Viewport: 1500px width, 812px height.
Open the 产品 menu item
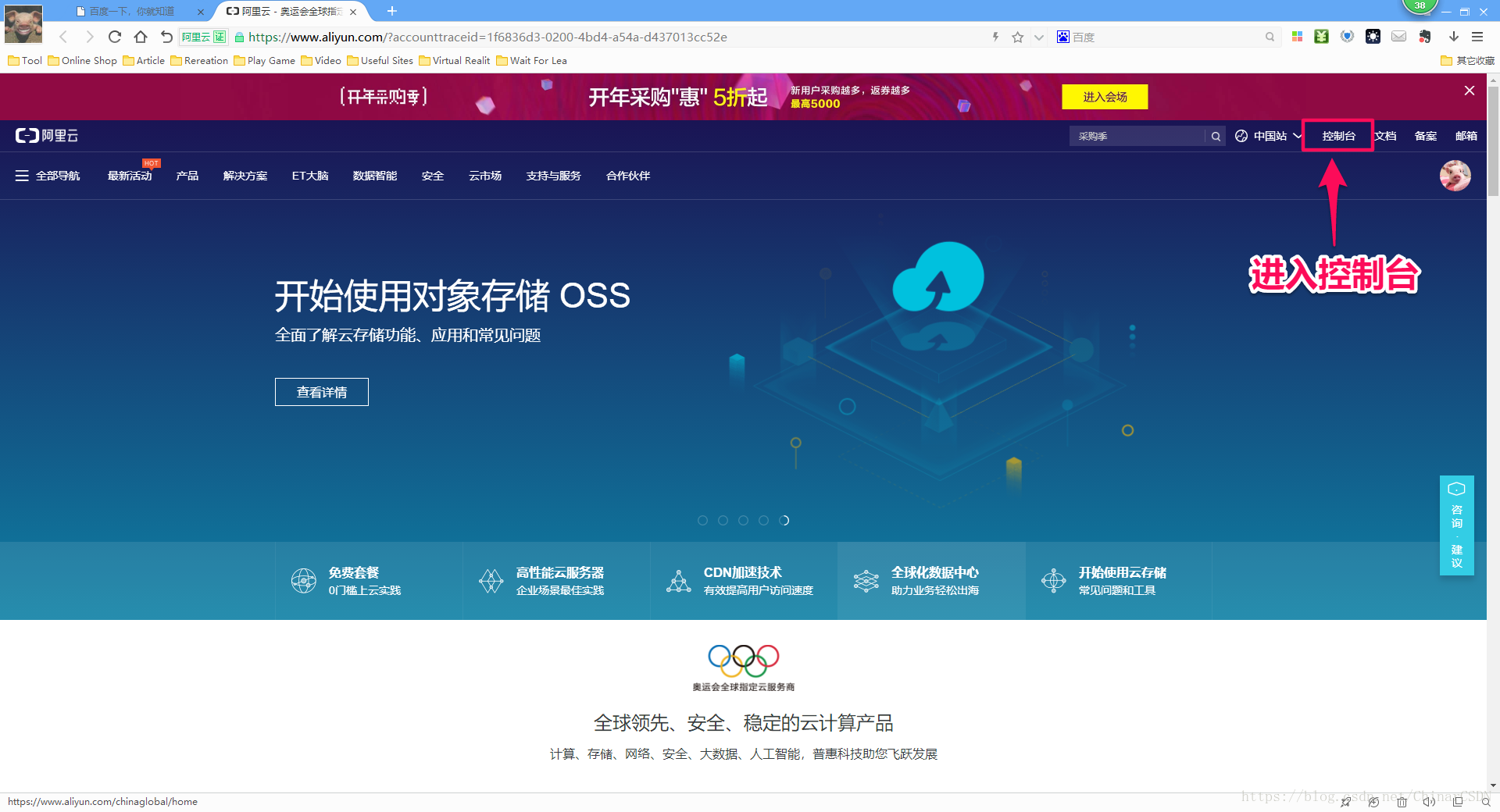pos(187,176)
